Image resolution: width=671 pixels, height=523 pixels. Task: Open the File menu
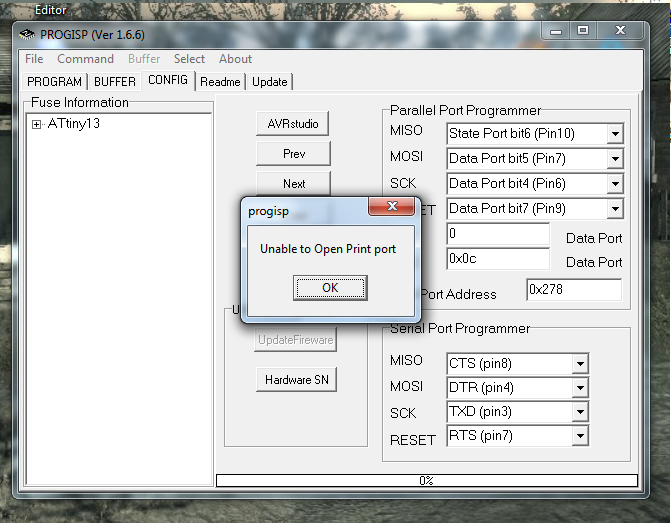[x=34, y=59]
